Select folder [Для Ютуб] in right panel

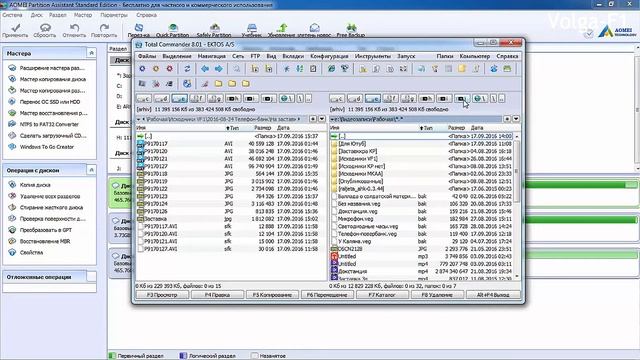(422, 144)
